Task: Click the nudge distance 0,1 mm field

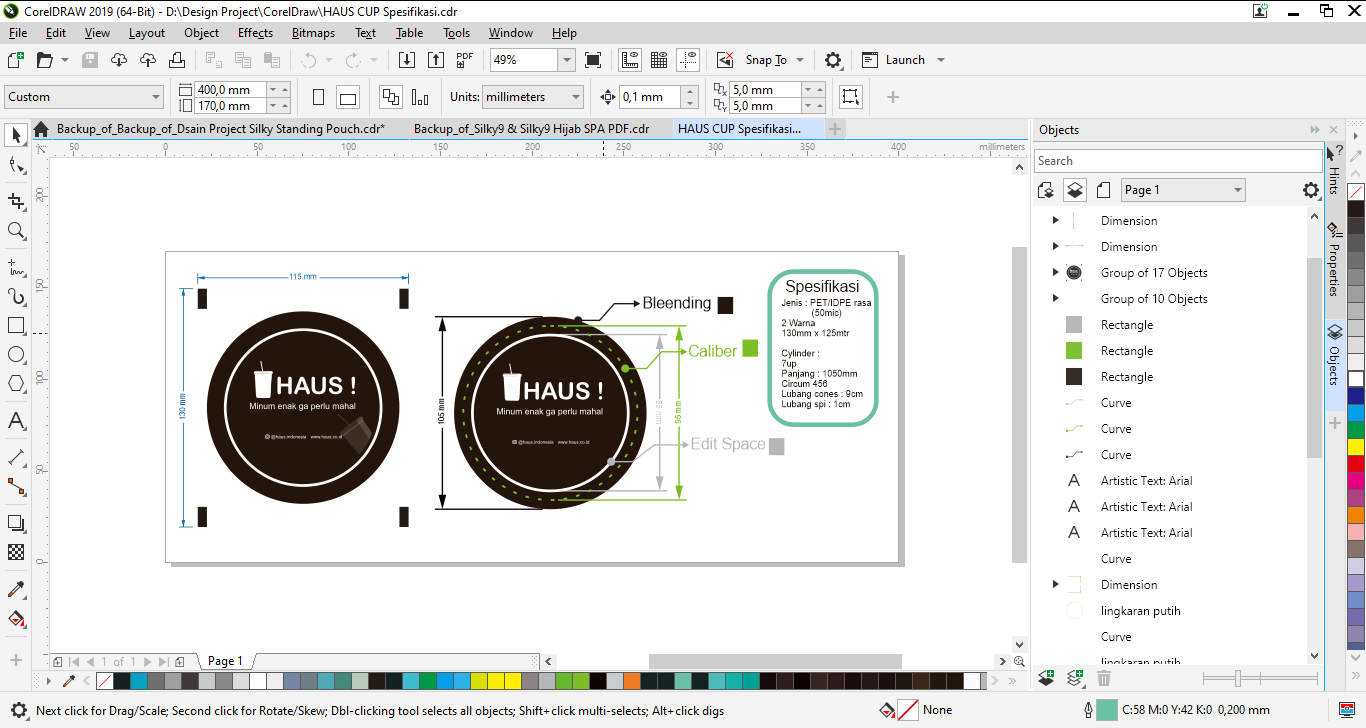Action: [x=650, y=97]
